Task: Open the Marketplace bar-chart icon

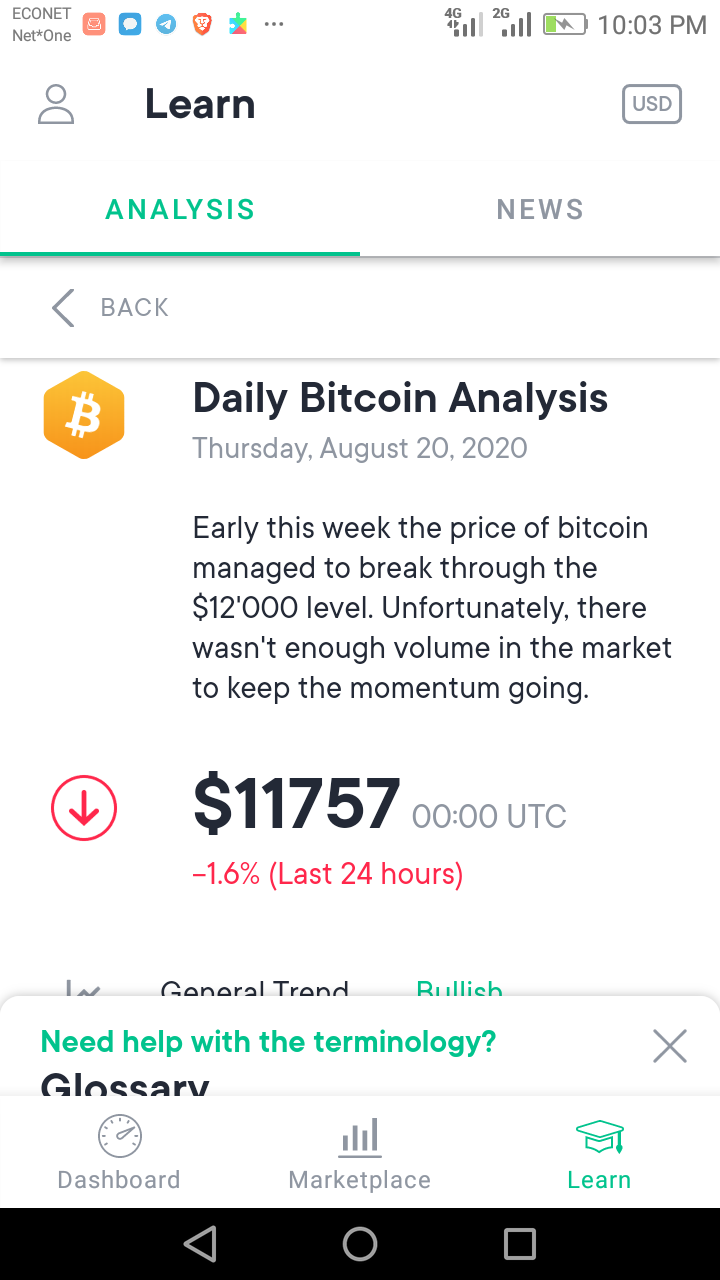Action: click(360, 1136)
